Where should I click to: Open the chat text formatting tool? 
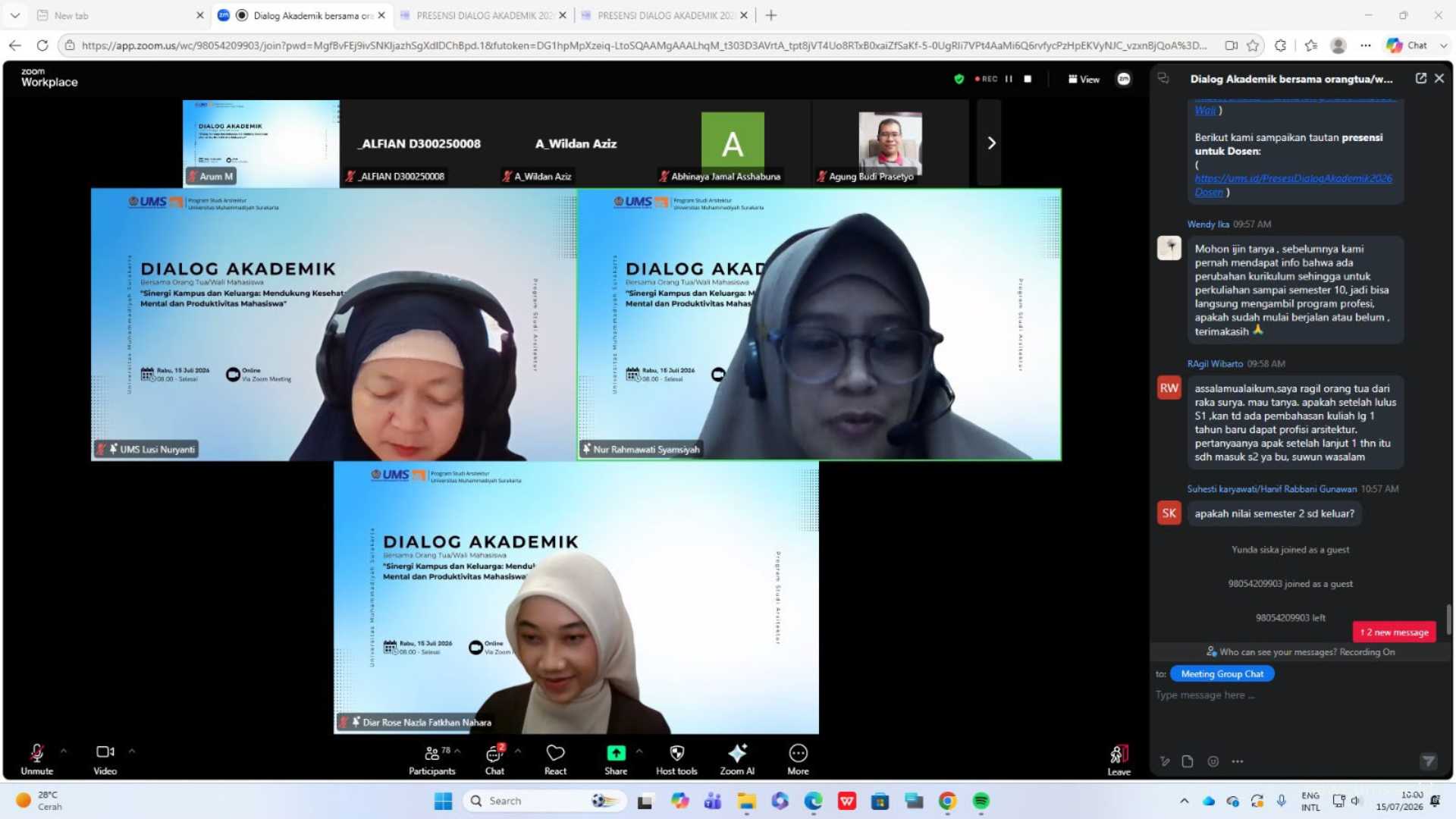point(1165,761)
